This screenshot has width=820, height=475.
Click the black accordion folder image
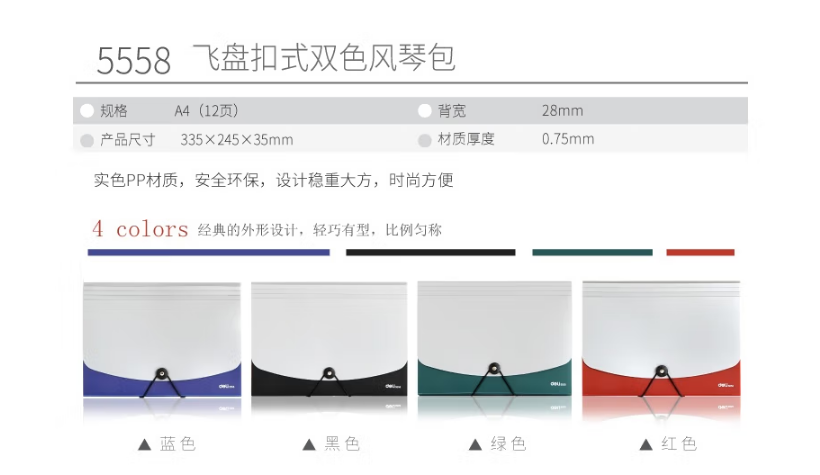pyautogui.click(x=329, y=340)
